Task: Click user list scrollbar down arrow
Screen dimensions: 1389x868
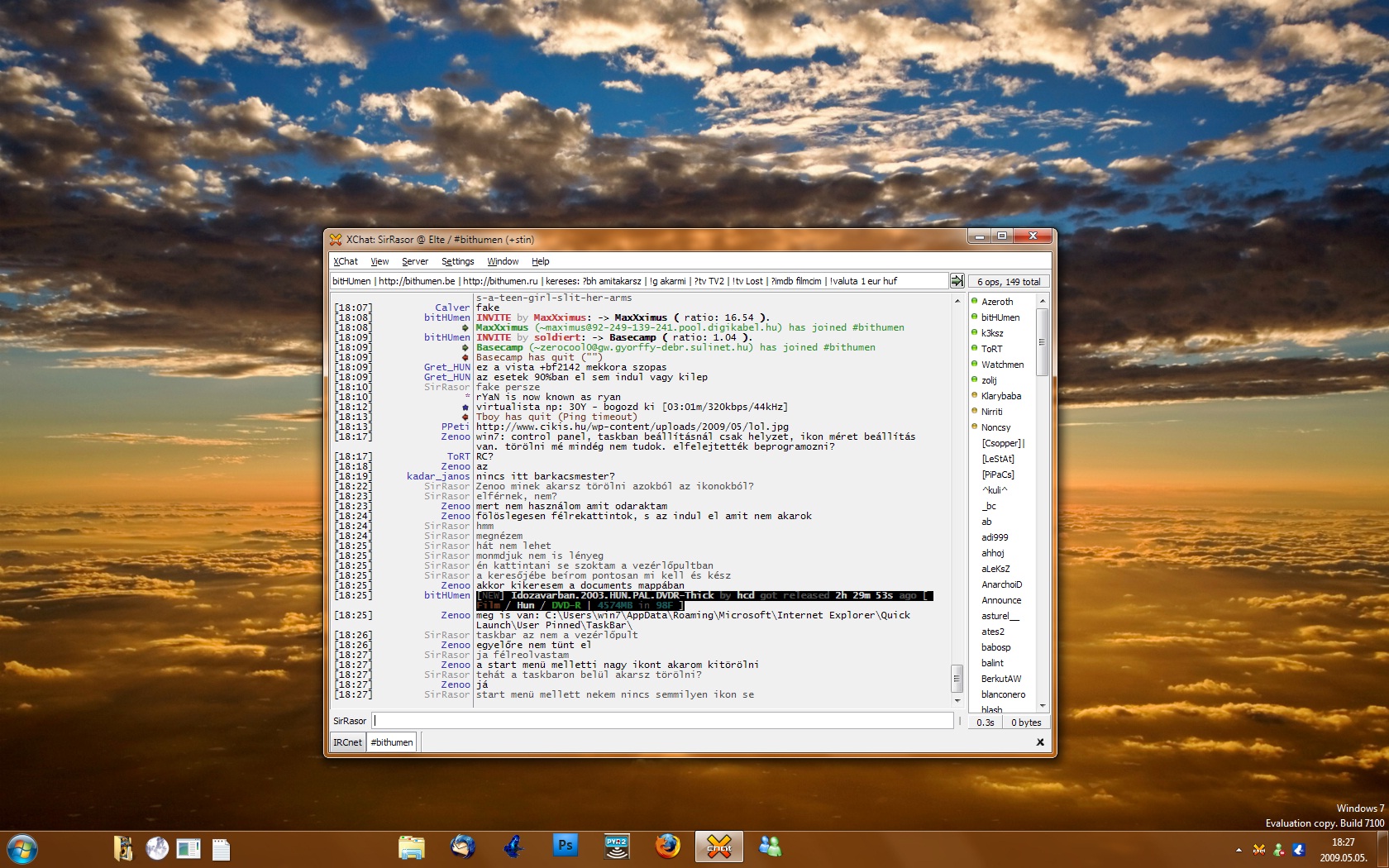Action: point(1042,705)
